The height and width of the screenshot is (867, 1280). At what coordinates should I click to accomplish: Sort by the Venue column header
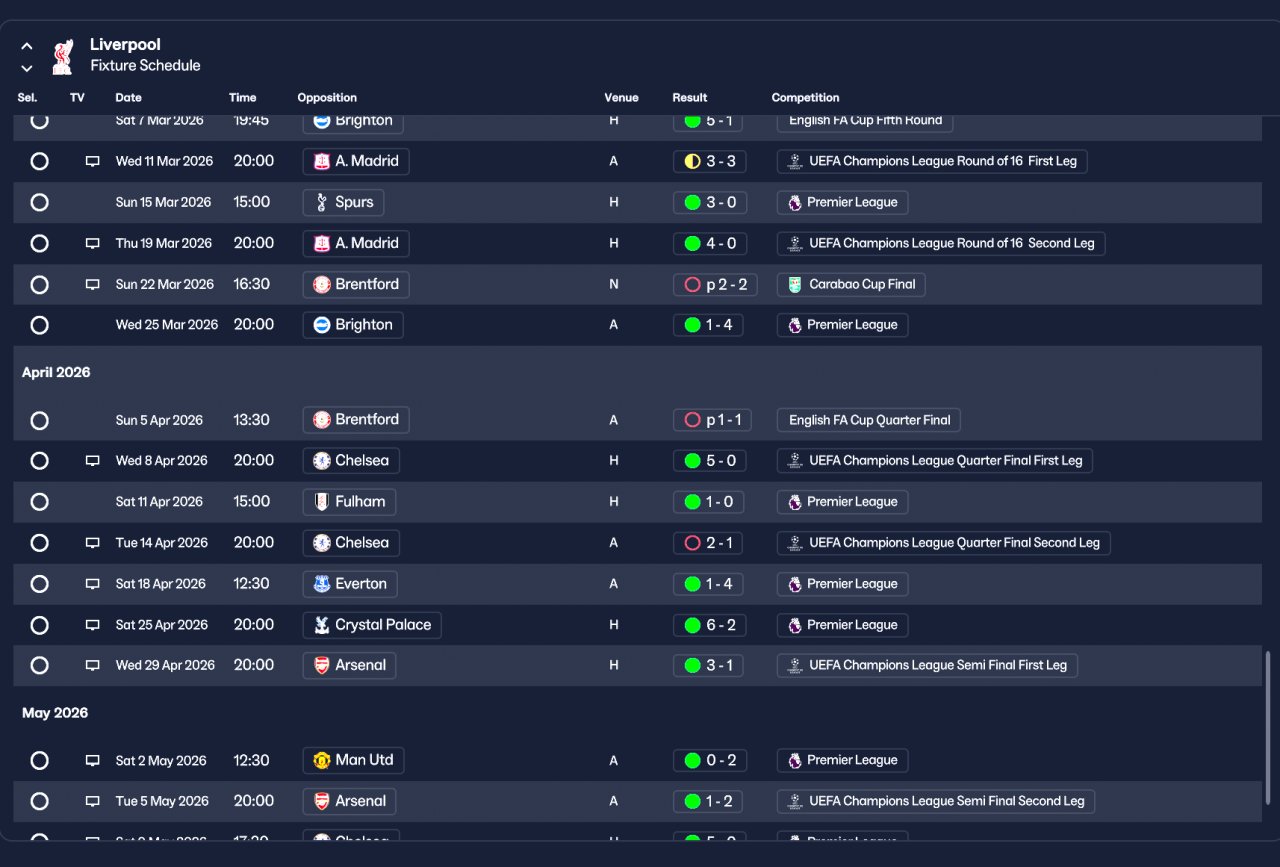(621, 98)
